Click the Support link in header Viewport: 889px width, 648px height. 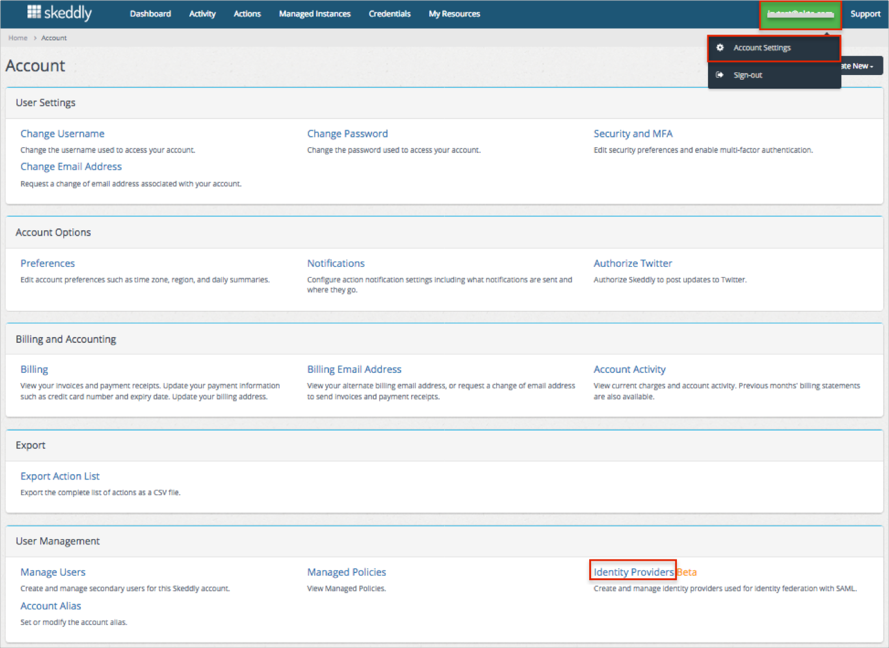coord(865,14)
